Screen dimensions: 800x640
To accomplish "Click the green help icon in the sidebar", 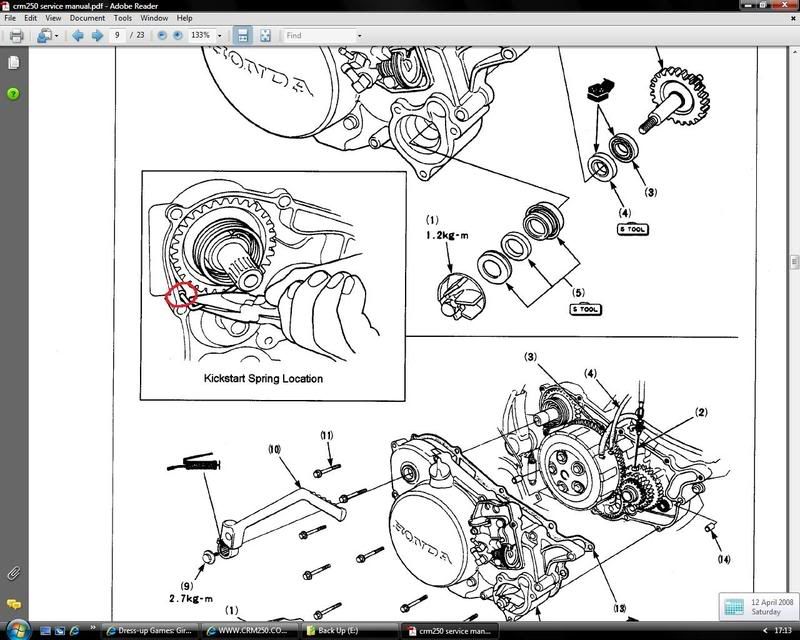I will tap(13, 93).
